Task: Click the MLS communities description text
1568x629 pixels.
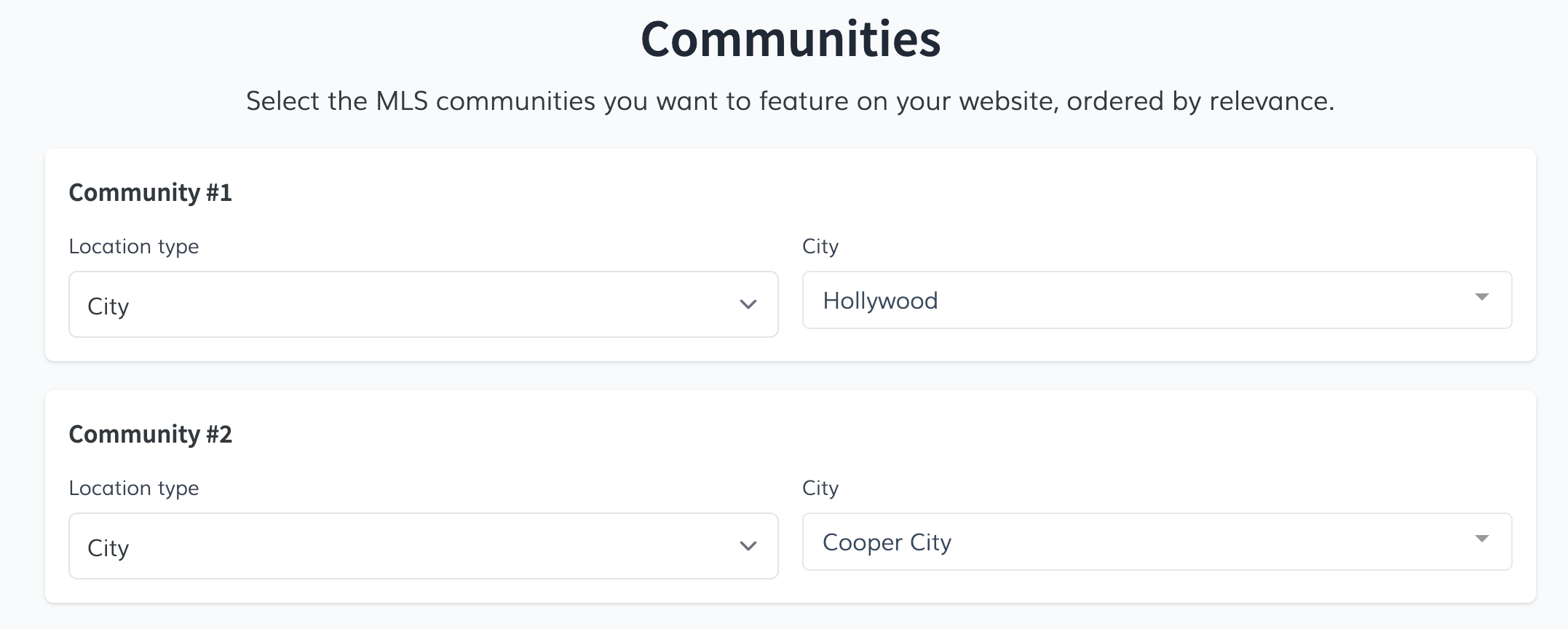Action: [x=790, y=101]
